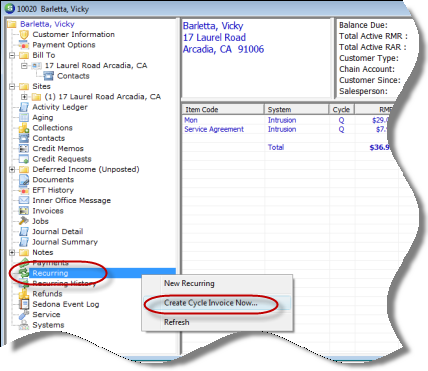
Task: Collapse the Bill To tree node
Action: pos(12,55)
